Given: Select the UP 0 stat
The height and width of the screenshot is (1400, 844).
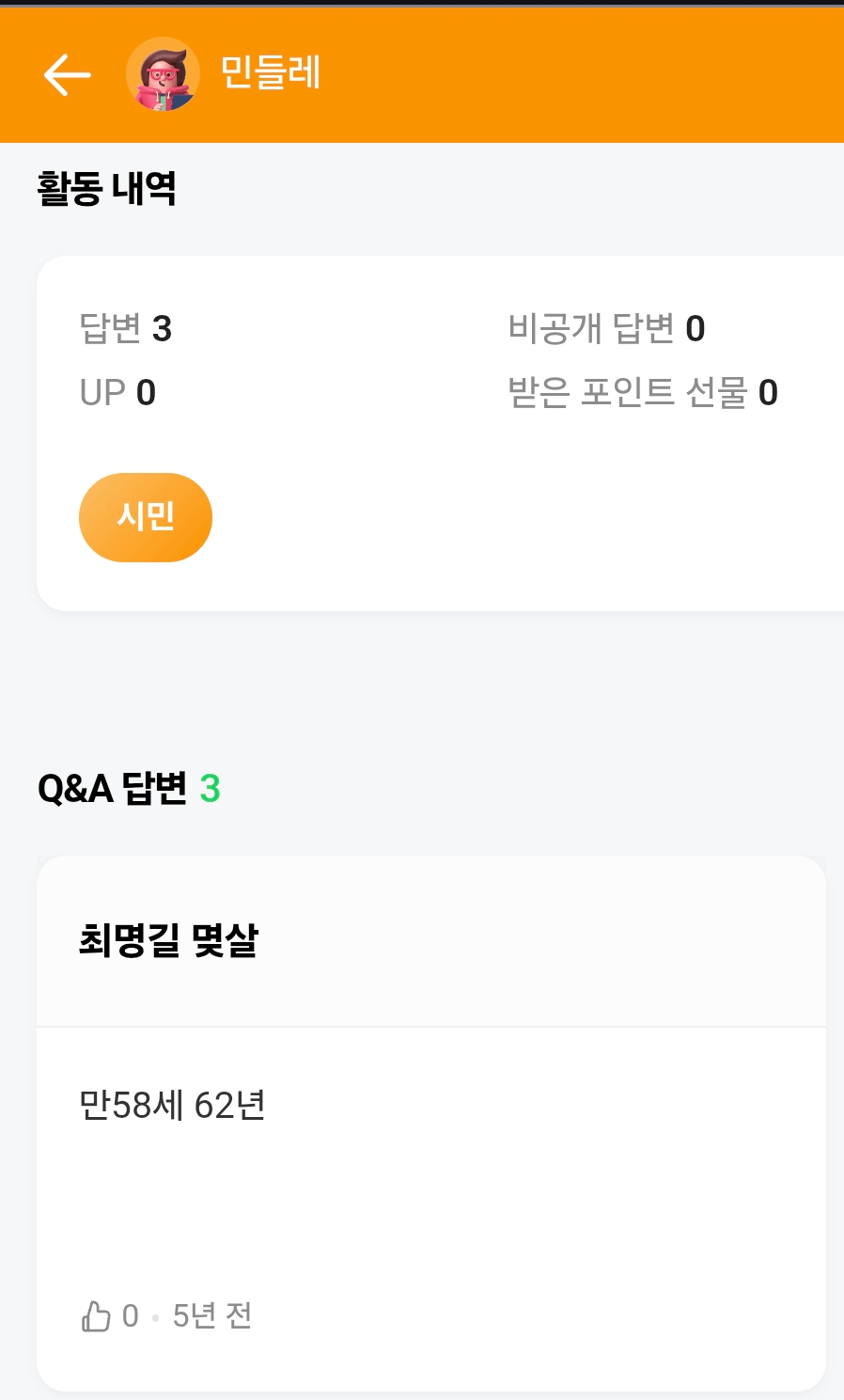Looking at the screenshot, I should tap(117, 392).
